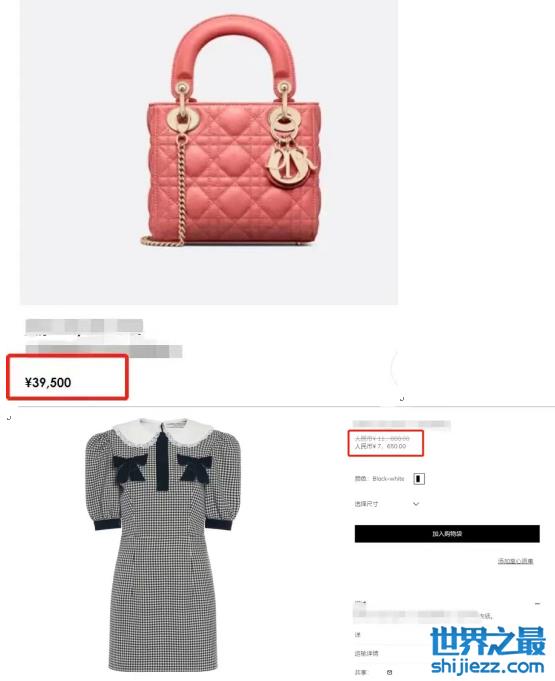Click the pink quilted handbag image
This screenshot has width=555, height=681.
click(x=230, y=132)
